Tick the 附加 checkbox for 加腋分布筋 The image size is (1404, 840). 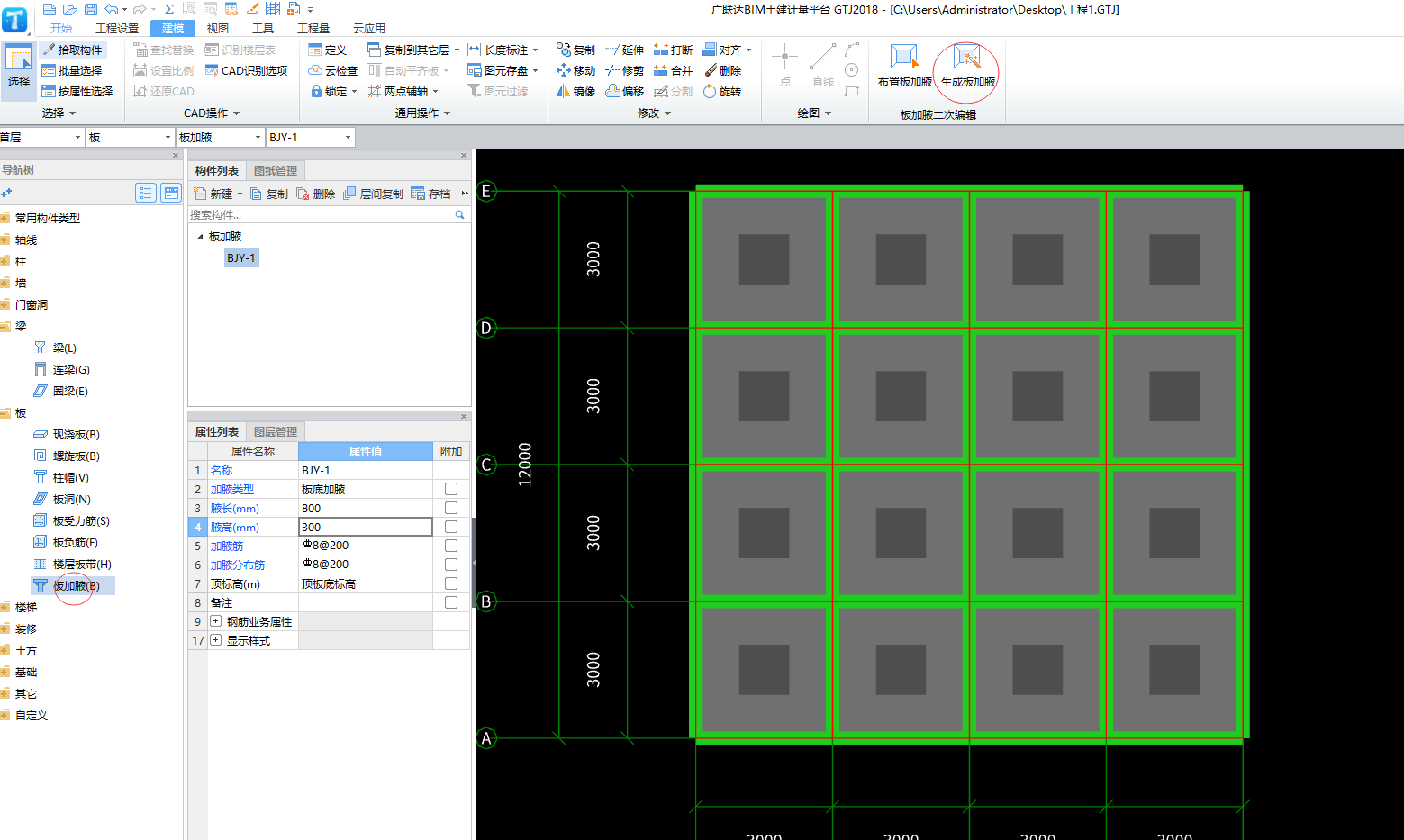pyautogui.click(x=451, y=565)
